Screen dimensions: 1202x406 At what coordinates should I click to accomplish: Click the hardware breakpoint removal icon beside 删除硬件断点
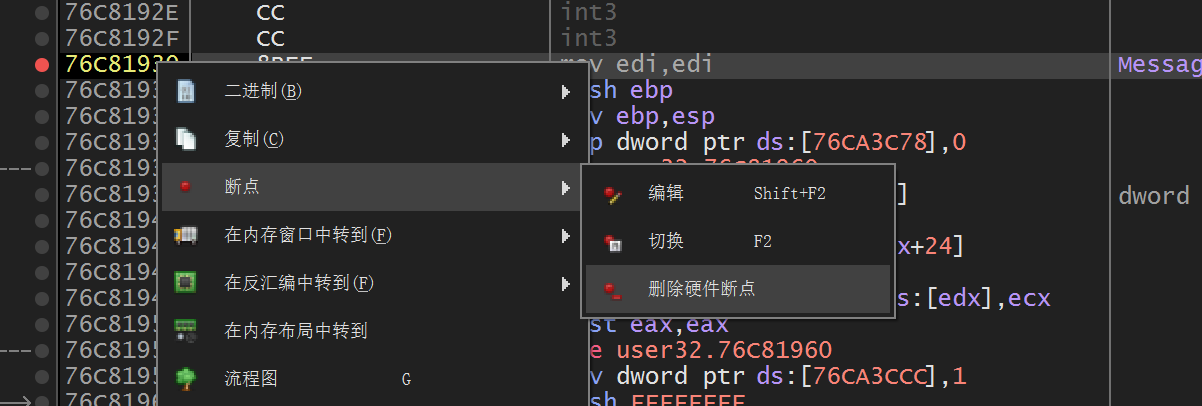[614, 290]
